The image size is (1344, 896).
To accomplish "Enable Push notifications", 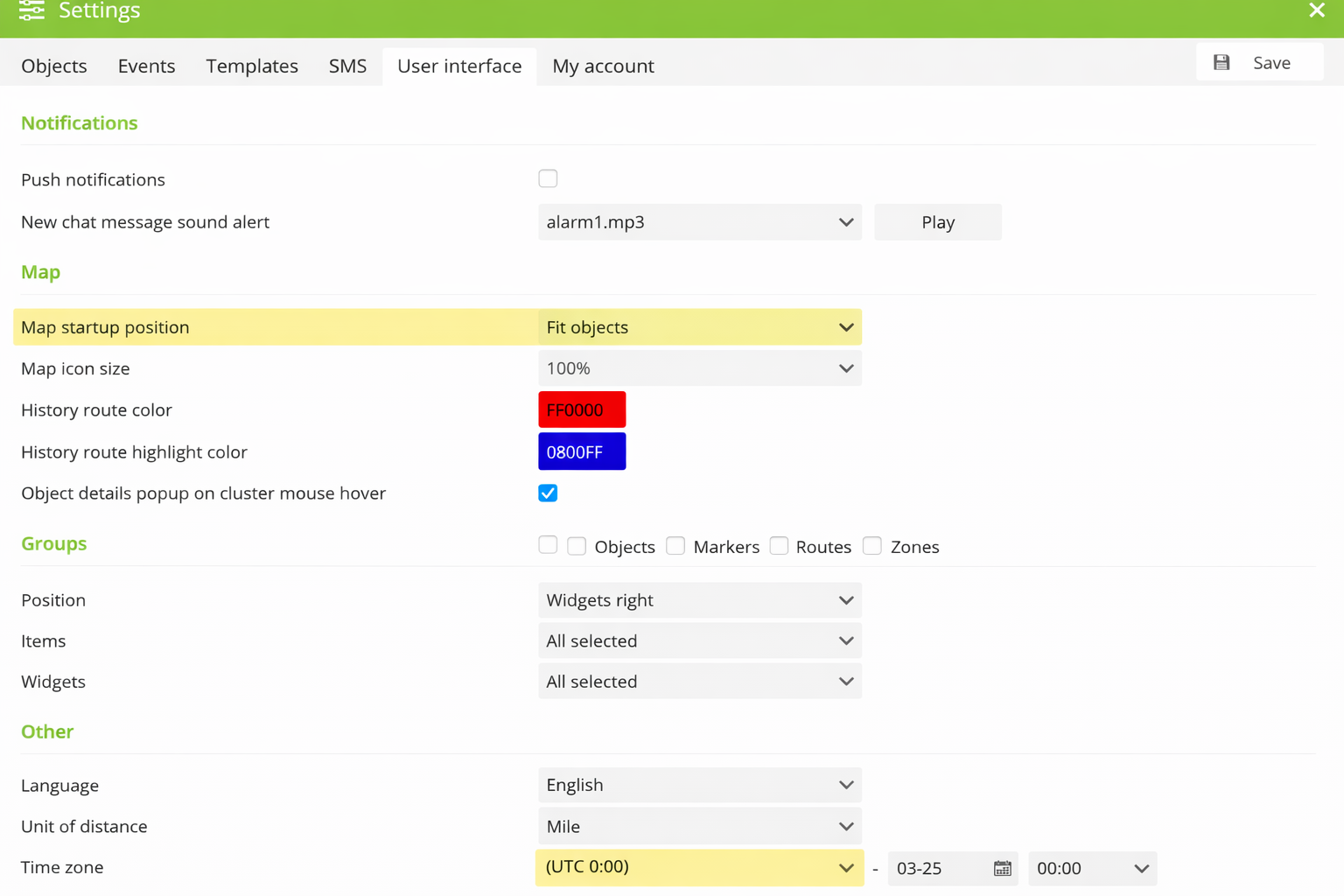I will click(x=548, y=178).
